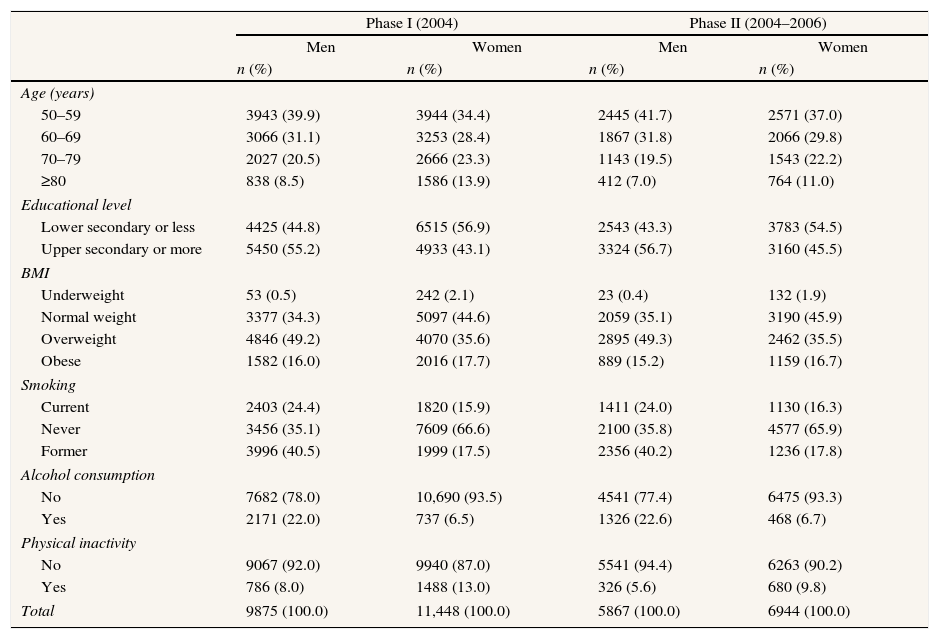Select the Lower secondary or less row label
This screenshot has height=639, width=939.
(x=118, y=227)
